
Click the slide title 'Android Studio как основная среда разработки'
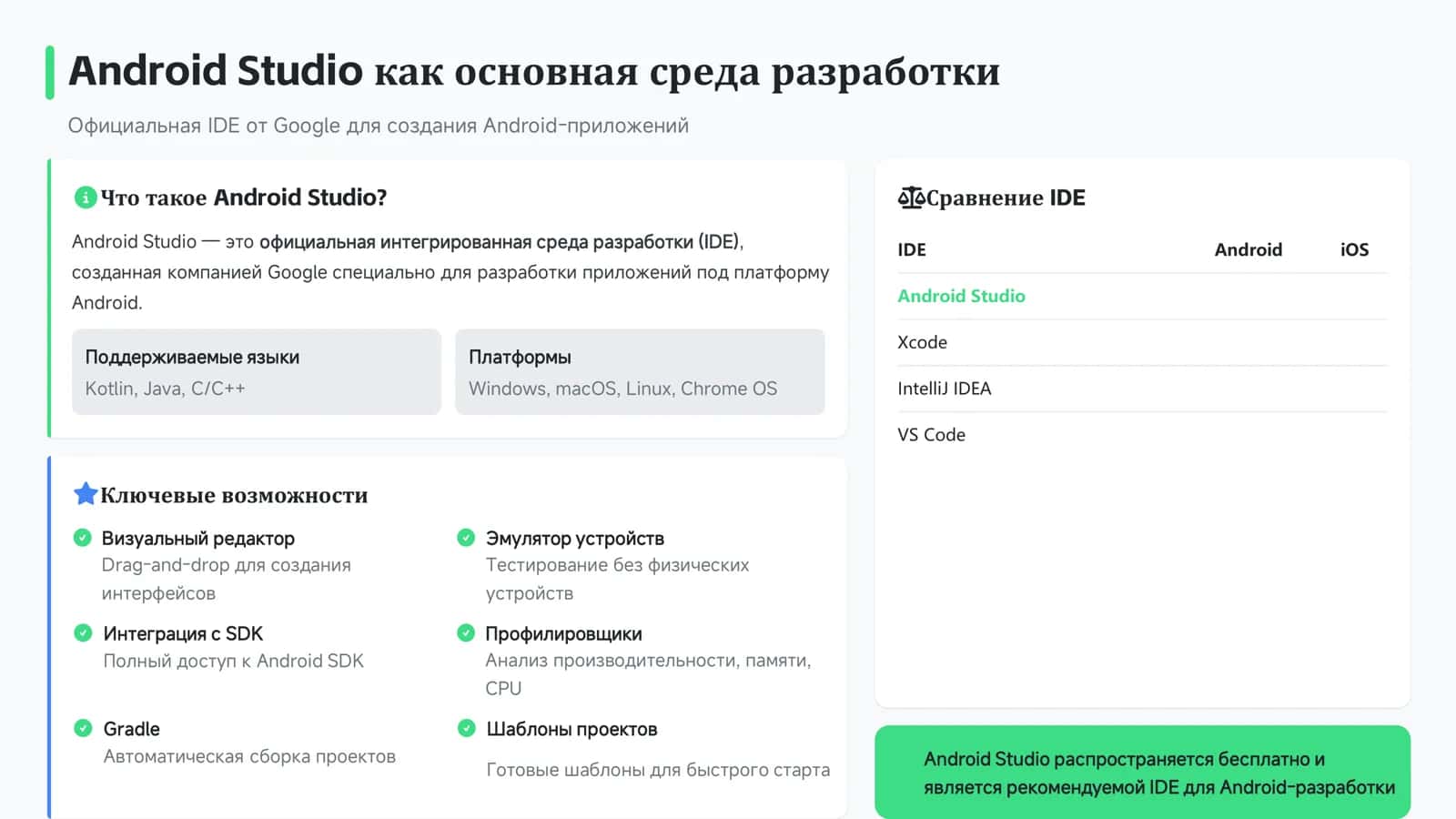(x=534, y=71)
